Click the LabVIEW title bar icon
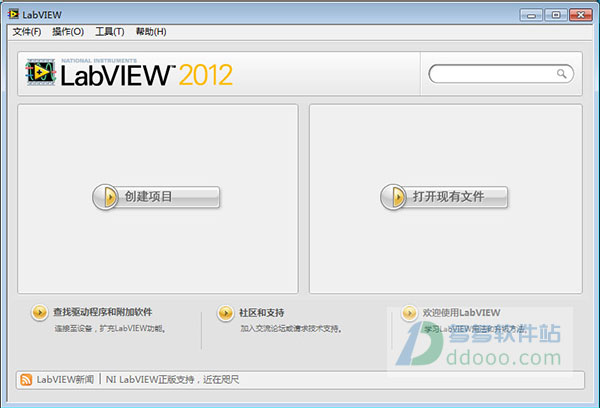Screen dimensions: 600x408 tap(13, 15)
